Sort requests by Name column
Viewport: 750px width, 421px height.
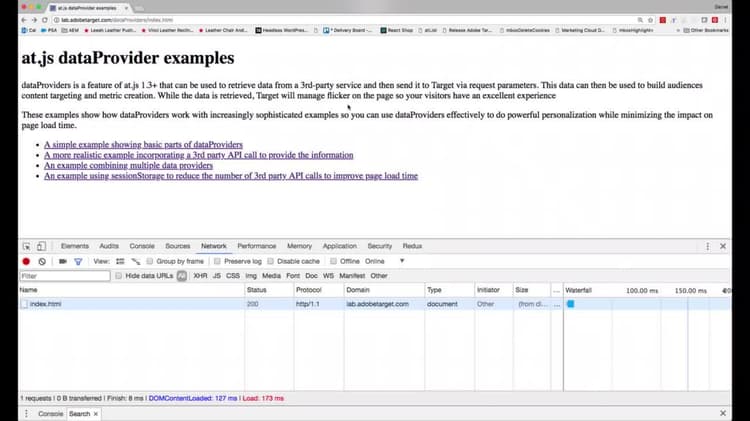click(x=132, y=290)
